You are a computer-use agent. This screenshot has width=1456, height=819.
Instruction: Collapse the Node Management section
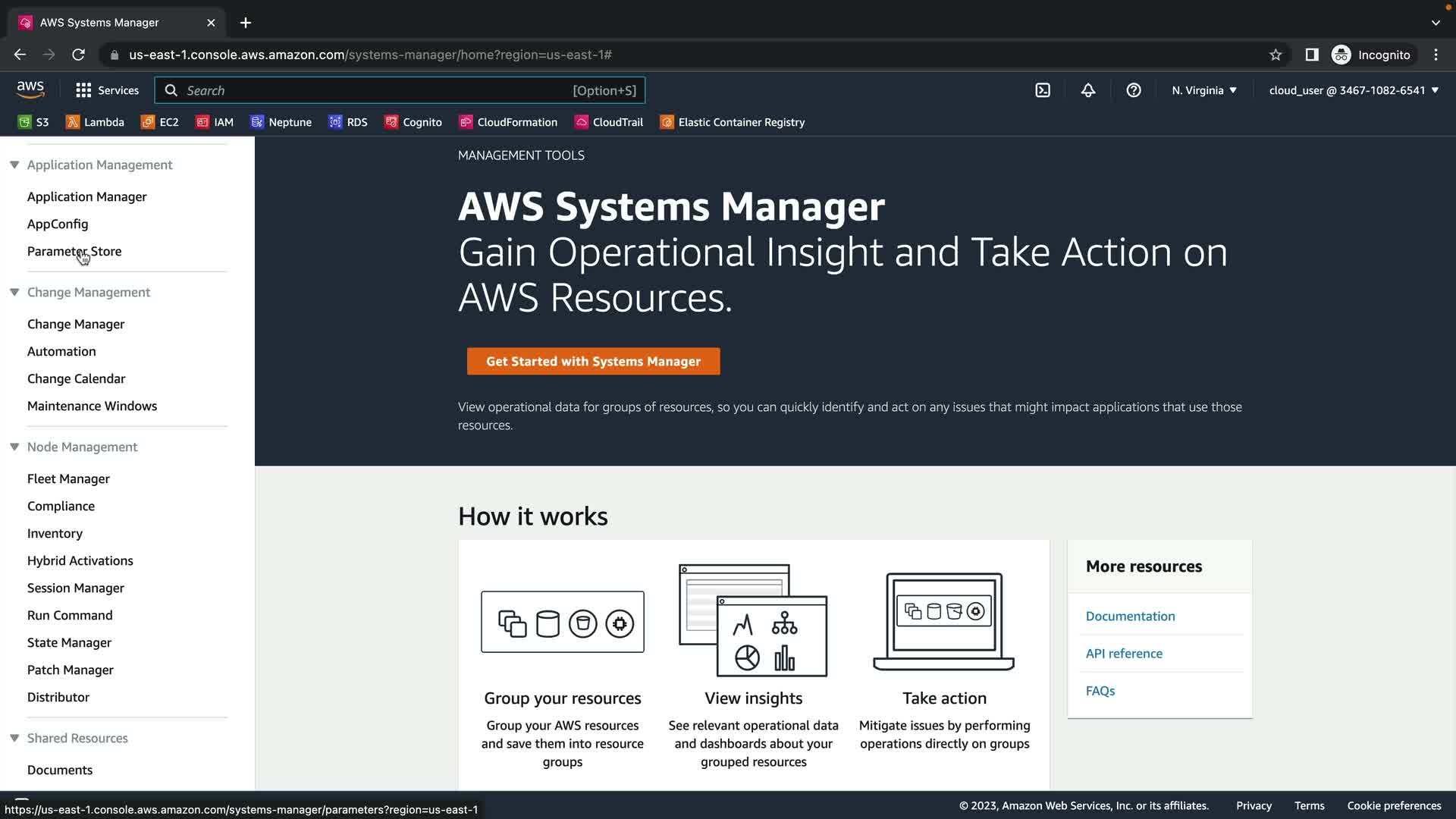click(x=14, y=447)
